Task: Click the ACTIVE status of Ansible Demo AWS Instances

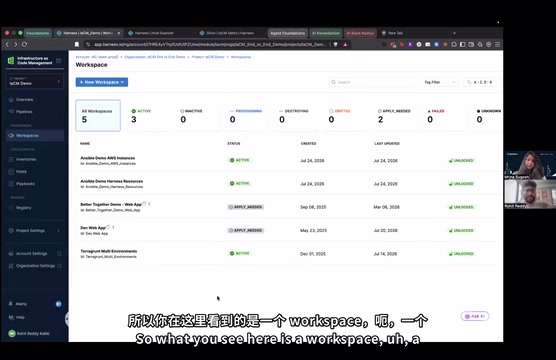Action: [x=240, y=160]
